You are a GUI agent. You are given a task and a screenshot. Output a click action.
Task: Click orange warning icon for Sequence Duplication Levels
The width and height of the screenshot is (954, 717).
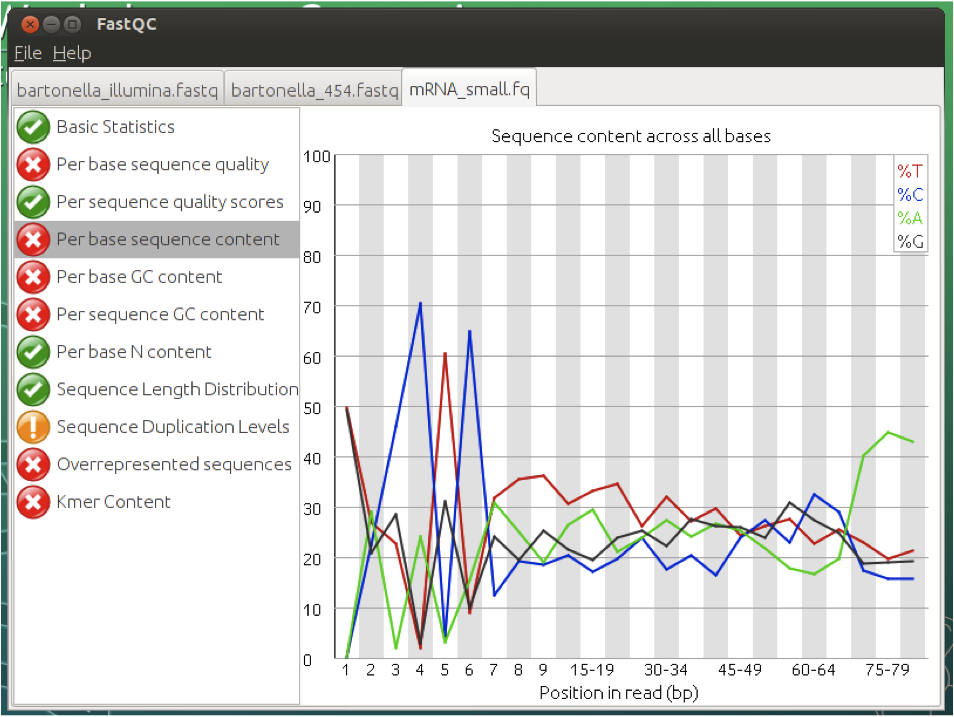click(x=33, y=427)
